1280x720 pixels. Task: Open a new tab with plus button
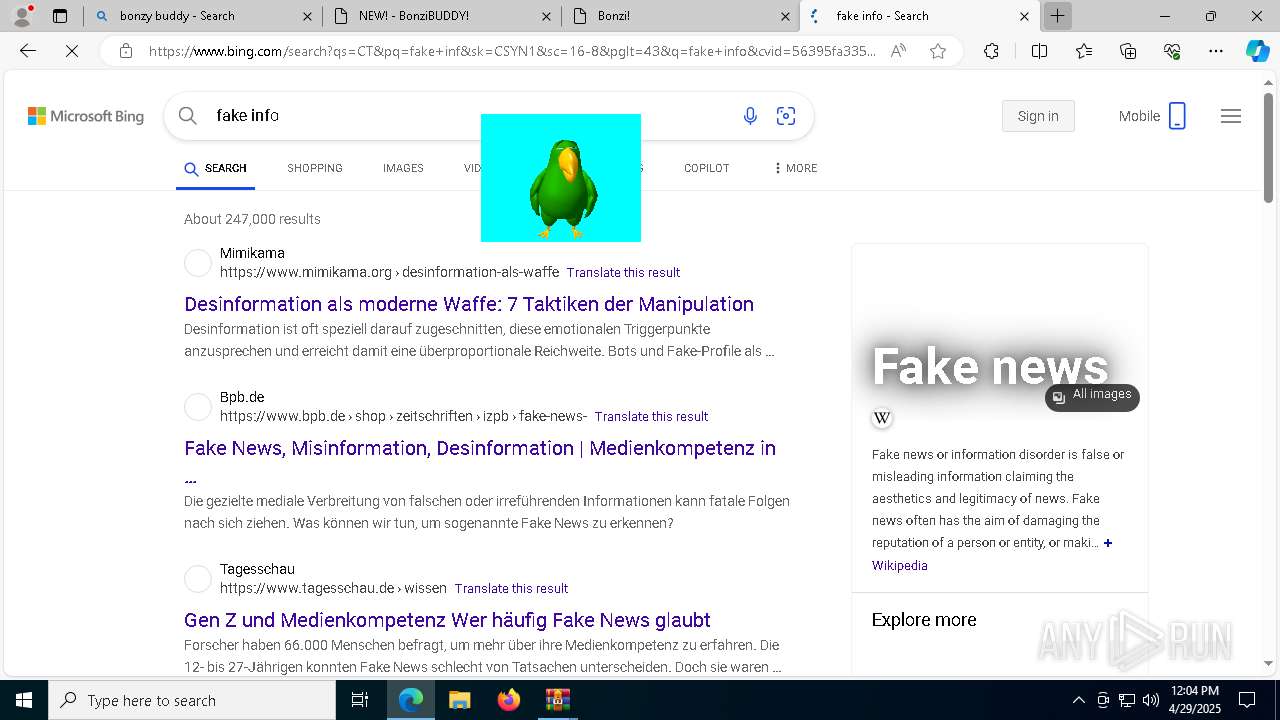pos(1057,16)
